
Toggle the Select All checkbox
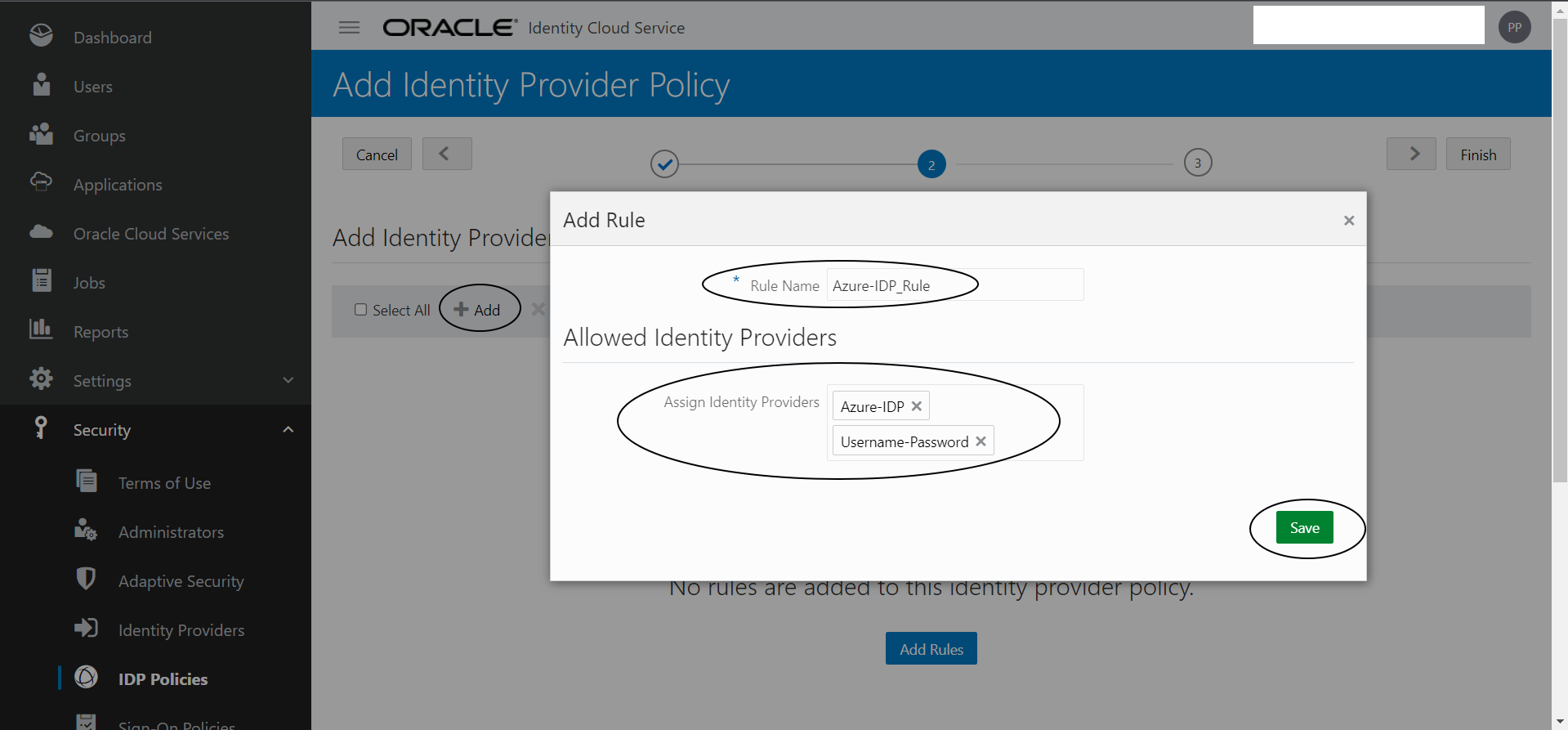(360, 310)
